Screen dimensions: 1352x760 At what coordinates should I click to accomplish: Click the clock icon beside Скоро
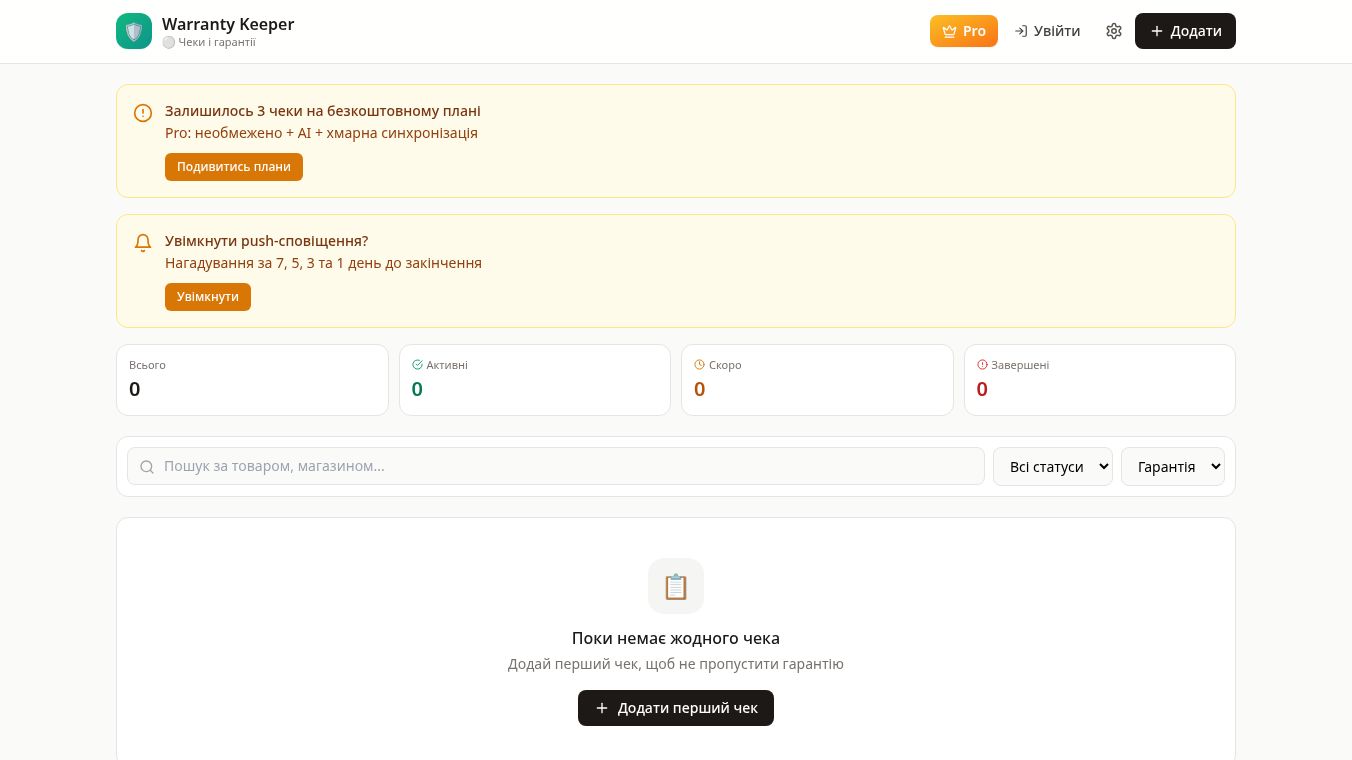pyautogui.click(x=699, y=365)
